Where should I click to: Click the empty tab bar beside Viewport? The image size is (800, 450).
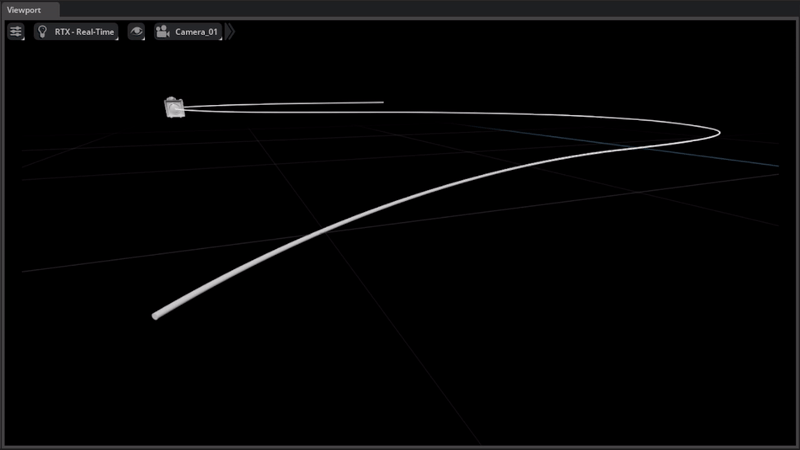pyautogui.click(x=400, y=9)
